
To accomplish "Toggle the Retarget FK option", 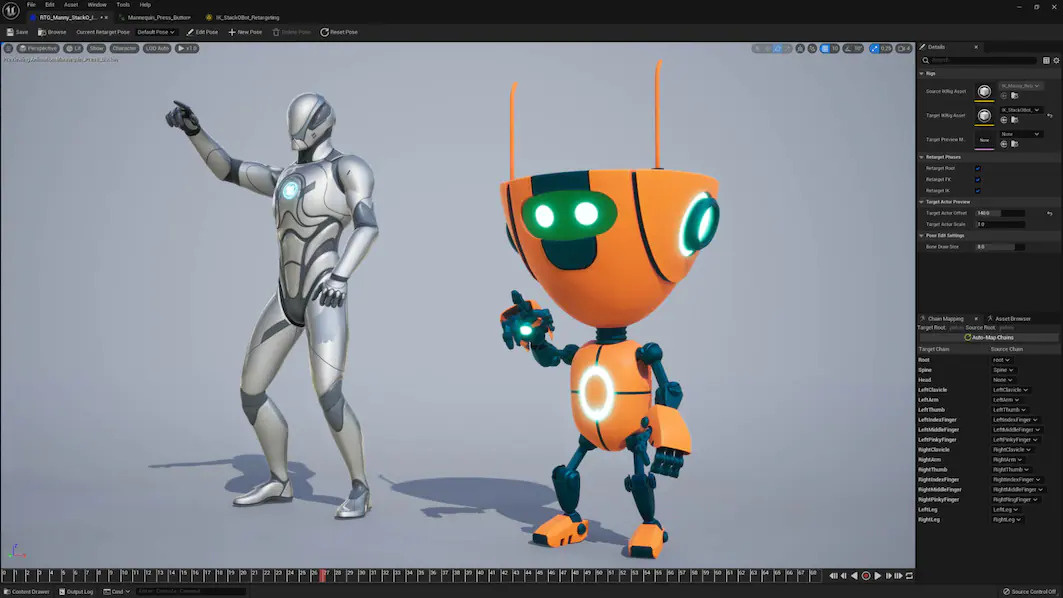I will pyautogui.click(x=978, y=177).
